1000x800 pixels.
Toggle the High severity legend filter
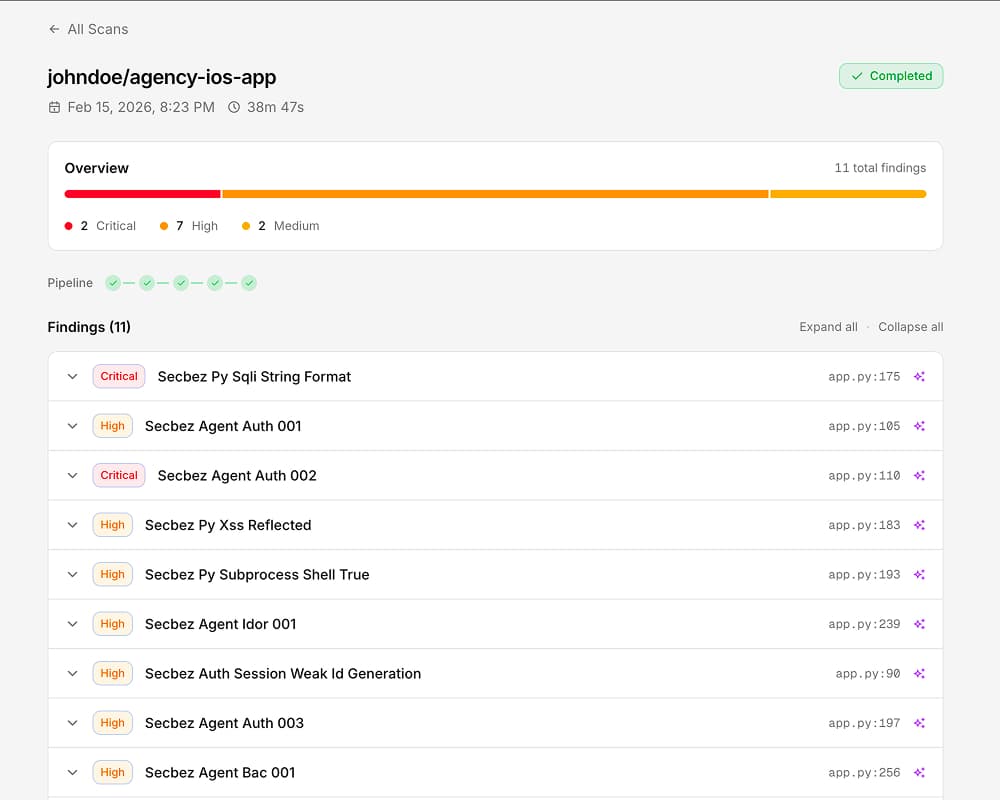[x=188, y=226]
